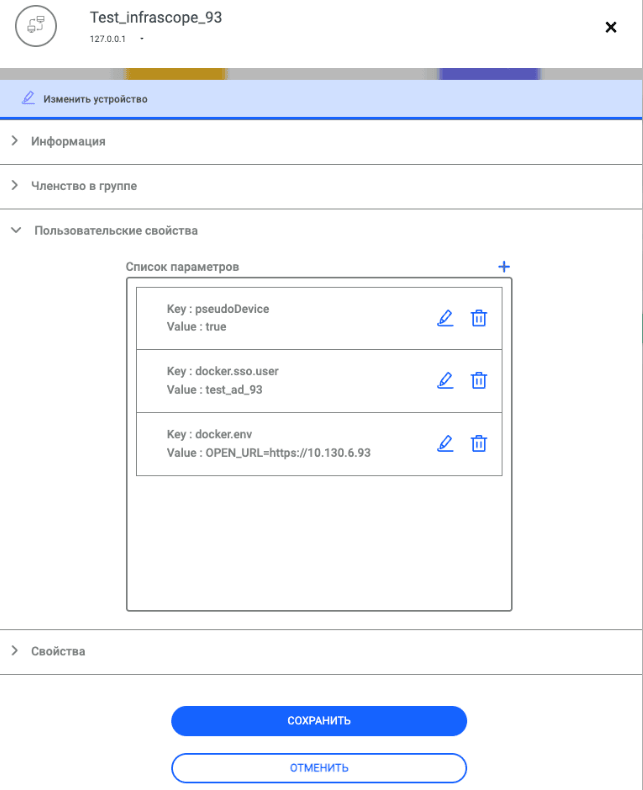Click the pencil icon in Изменить устройство
Screen dimensions: 643x790
[28, 98]
